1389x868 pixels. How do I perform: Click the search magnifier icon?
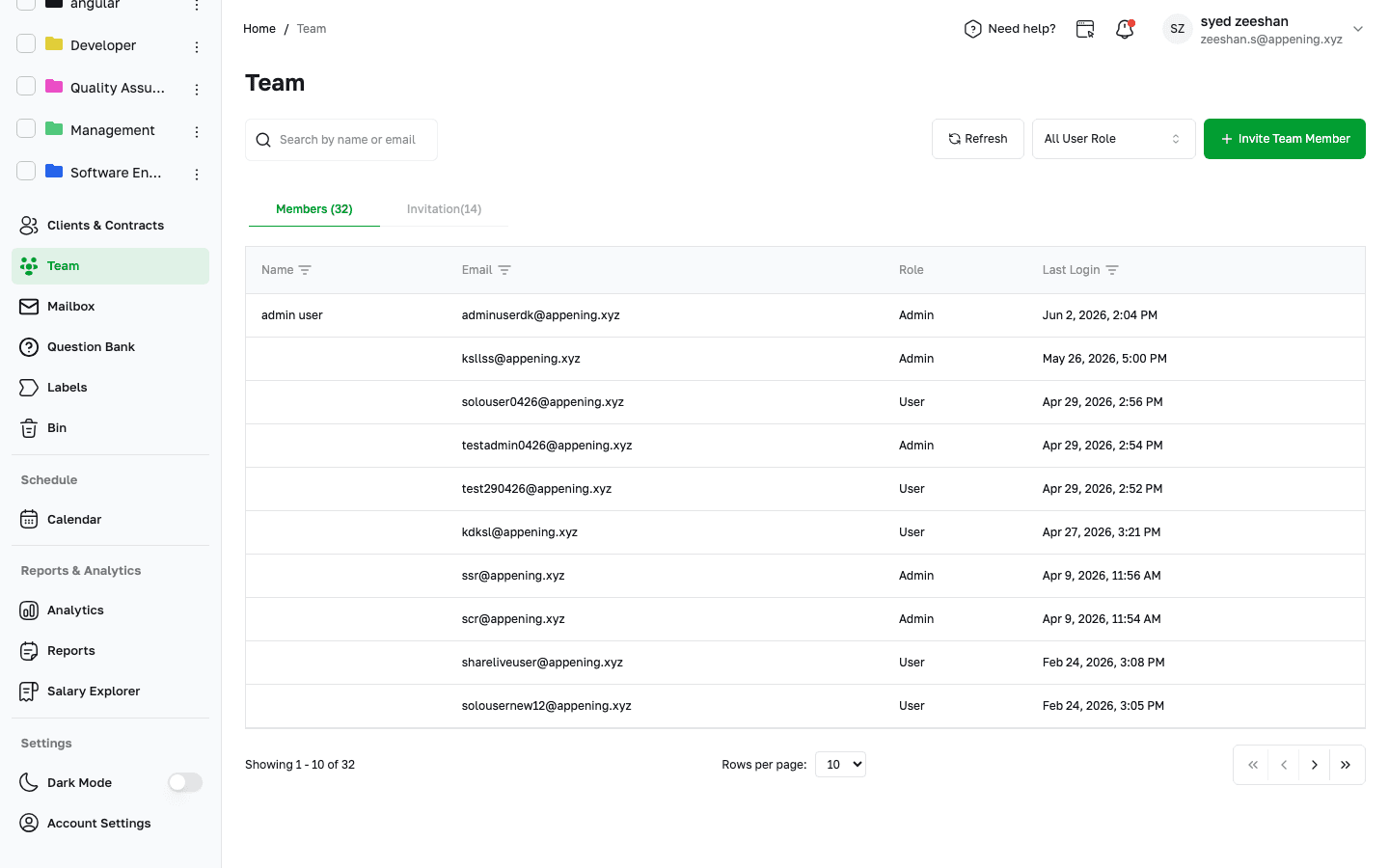point(263,140)
